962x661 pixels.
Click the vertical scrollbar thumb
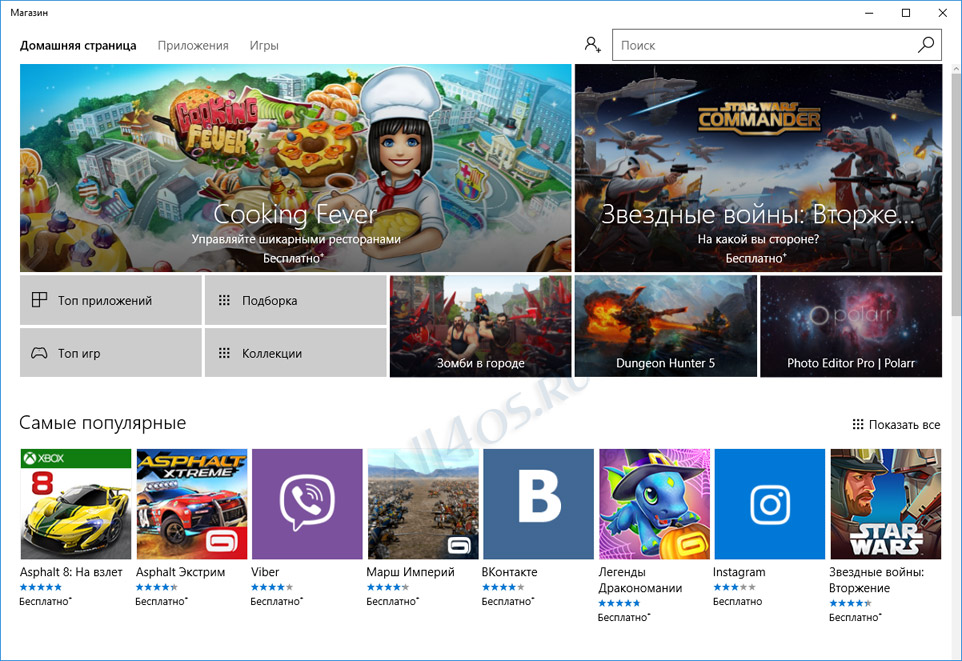956,195
